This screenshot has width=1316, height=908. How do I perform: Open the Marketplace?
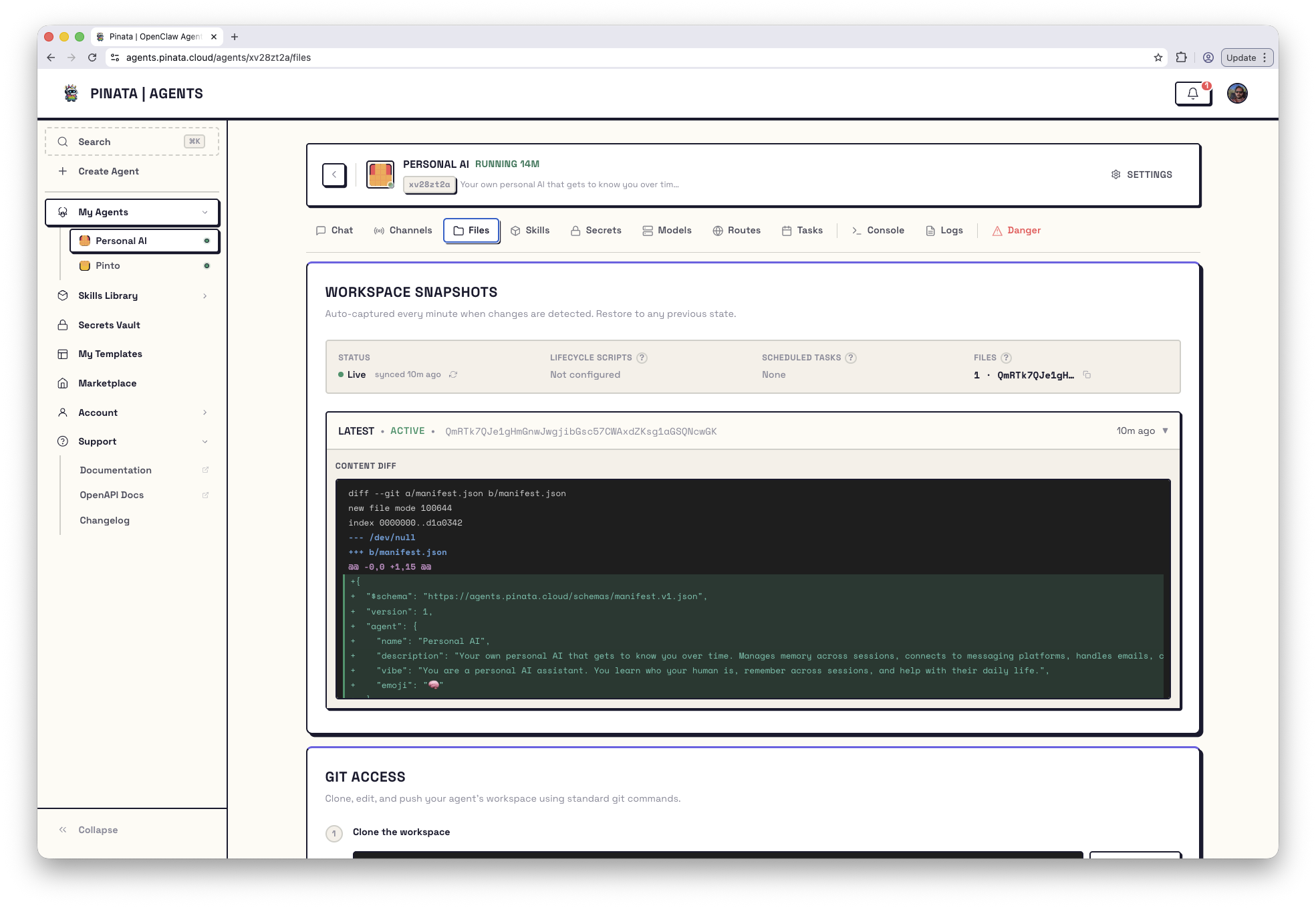click(x=107, y=384)
